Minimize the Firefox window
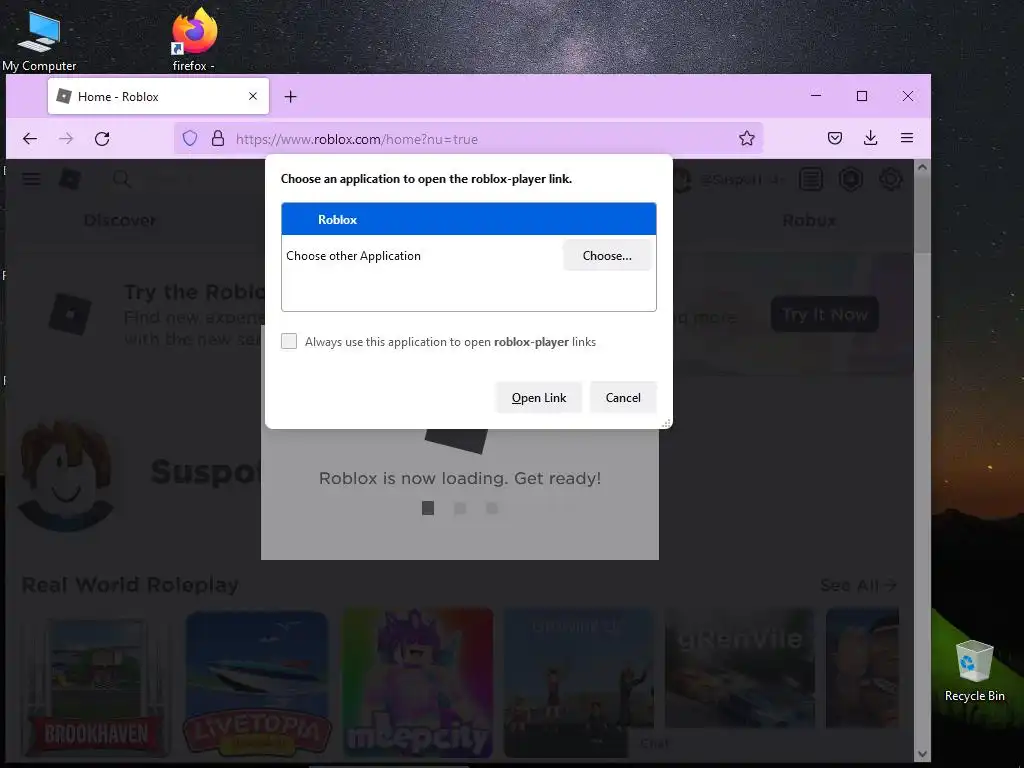Image resolution: width=1024 pixels, height=768 pixels. point(816,96)
